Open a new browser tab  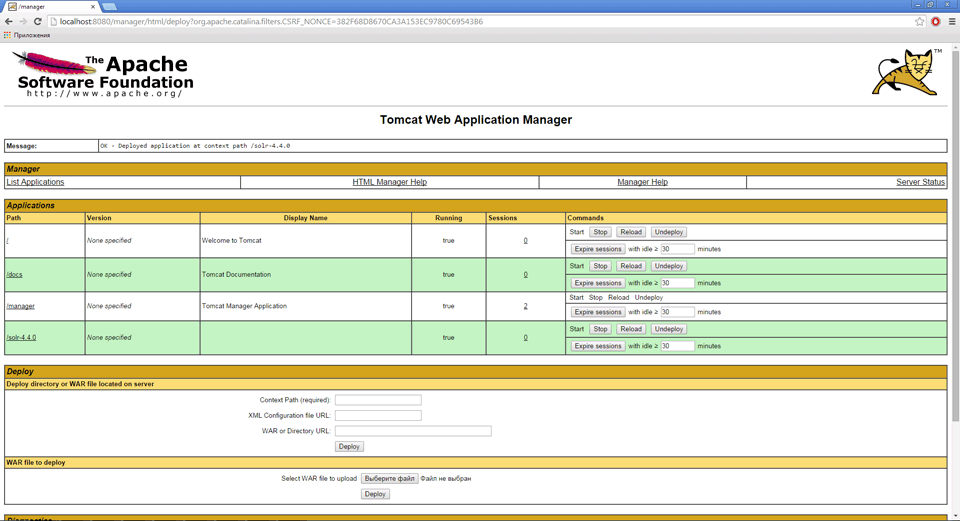[109, 6]
